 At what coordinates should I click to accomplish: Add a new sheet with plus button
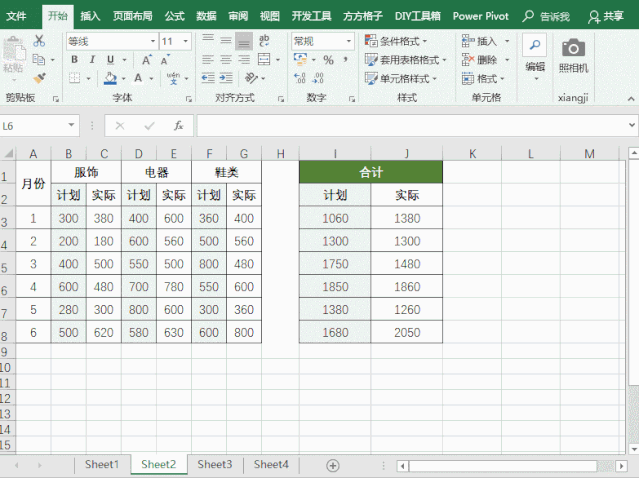tap(333, 465)
